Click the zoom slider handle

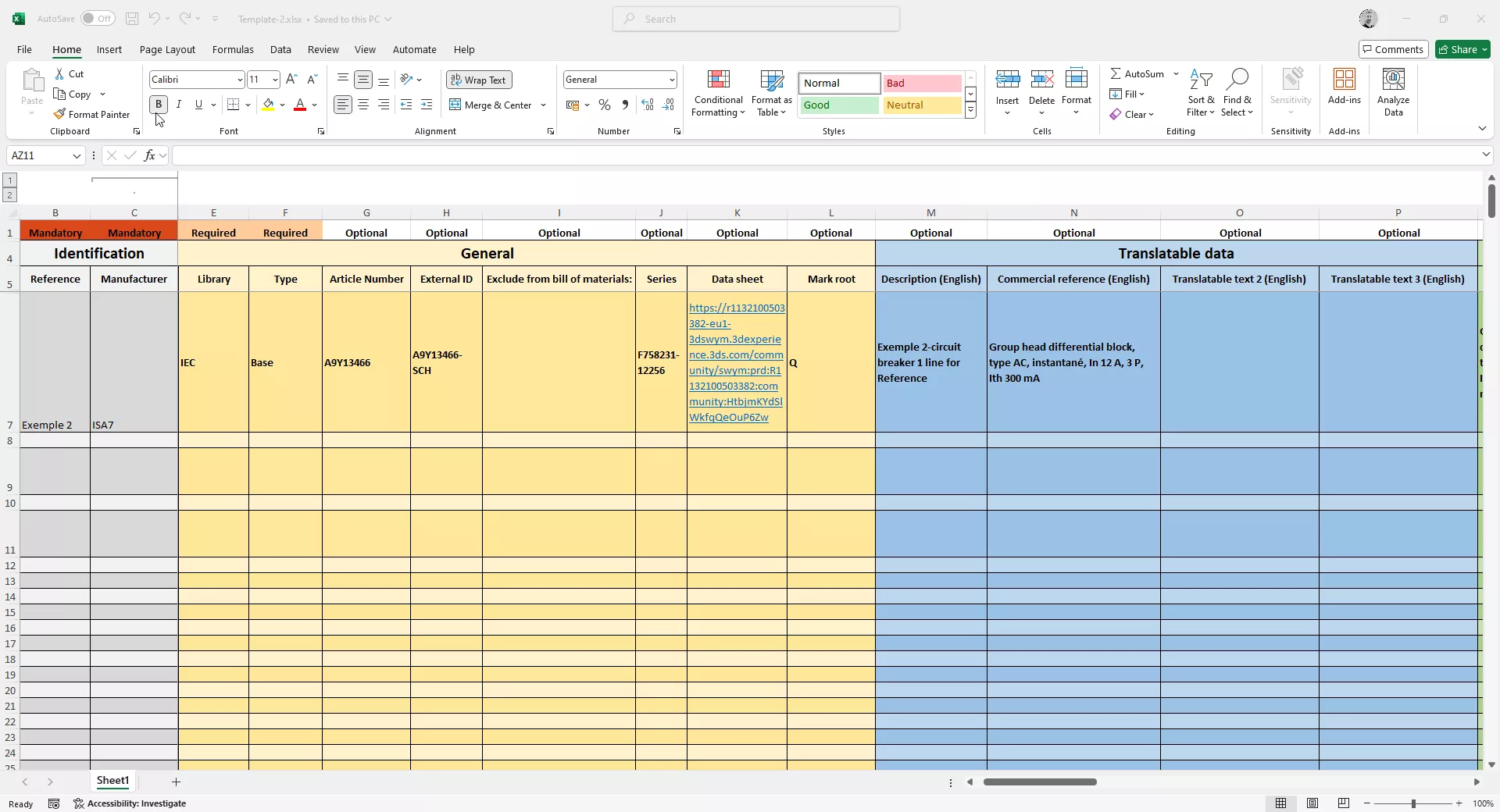[1412, 803]
